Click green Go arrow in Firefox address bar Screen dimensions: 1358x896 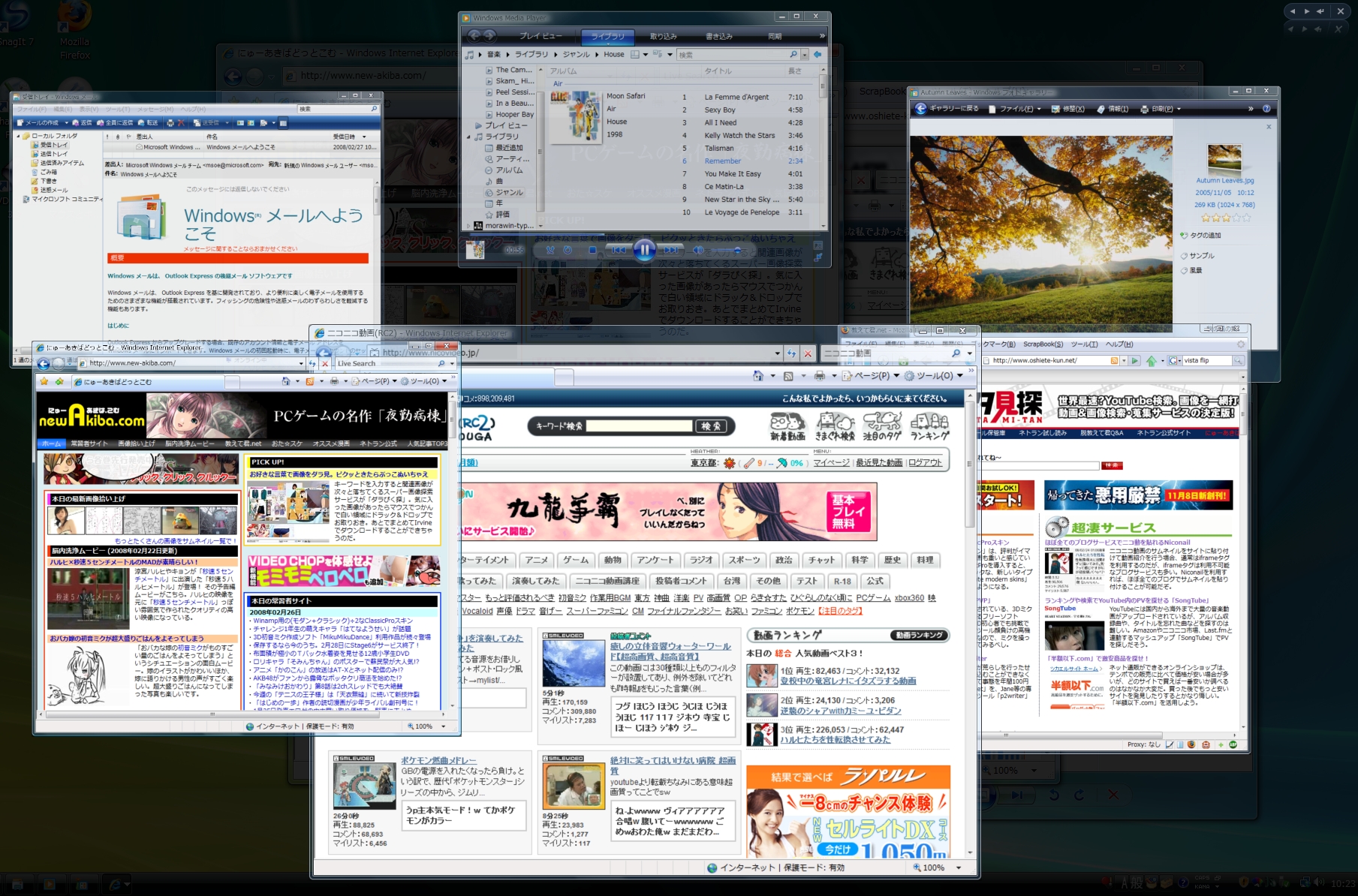tap(1136, 360)
